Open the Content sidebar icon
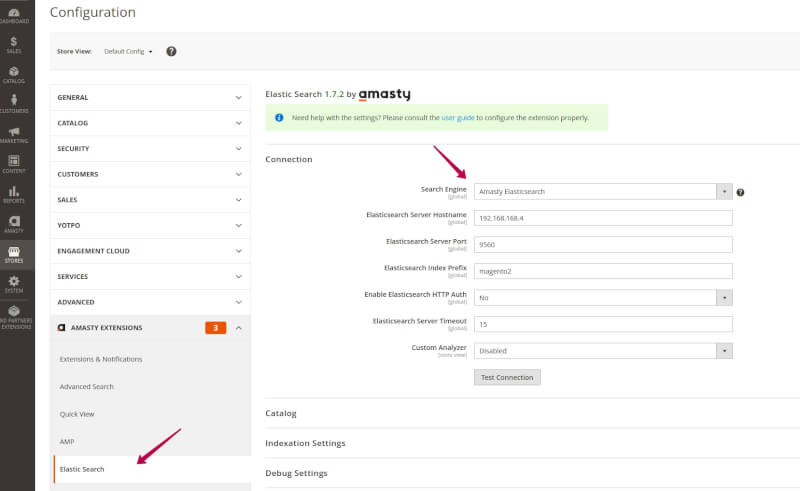The width and height of the screenshot is (800, 491). point(14,164)
